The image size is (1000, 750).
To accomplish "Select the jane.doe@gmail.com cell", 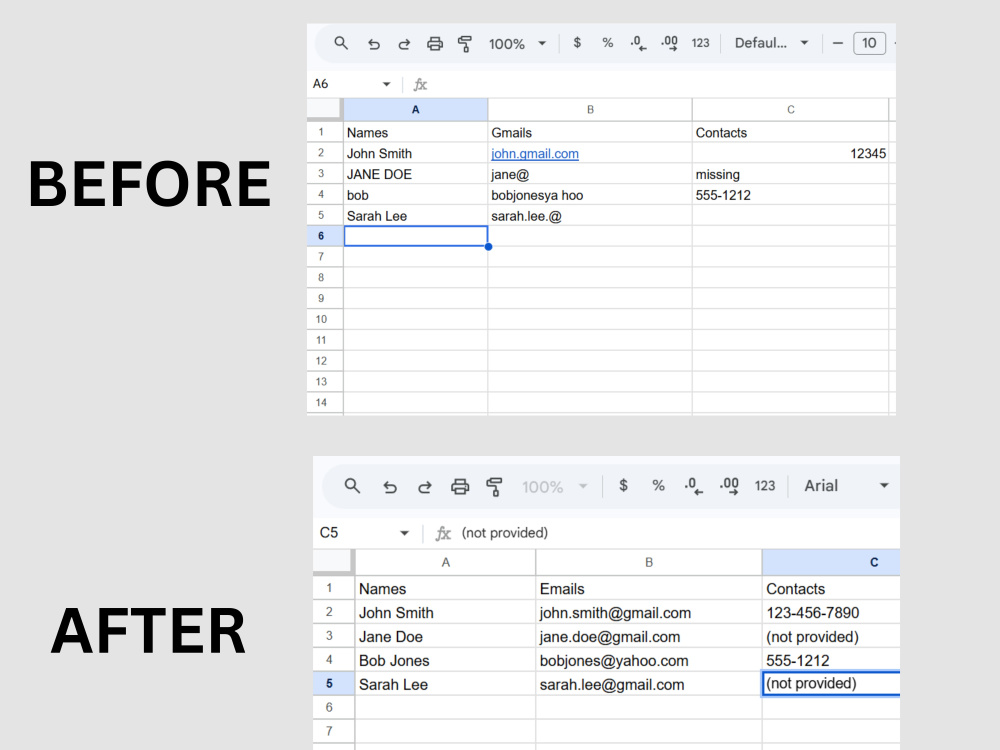I will 649,636.
